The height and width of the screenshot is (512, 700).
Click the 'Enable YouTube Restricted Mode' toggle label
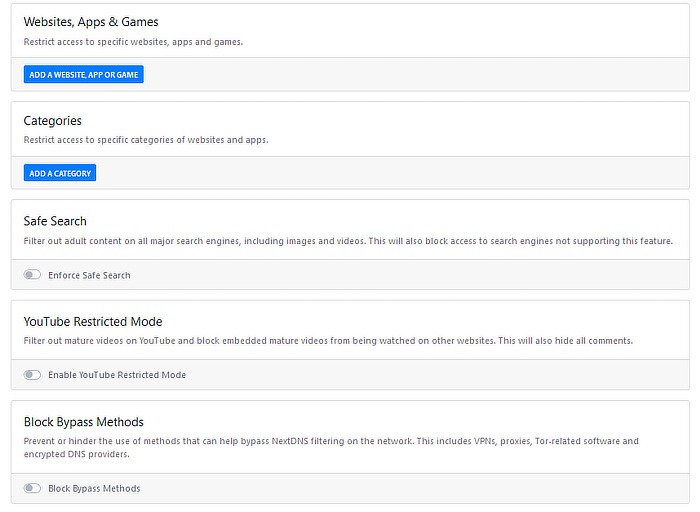(117, 375)
